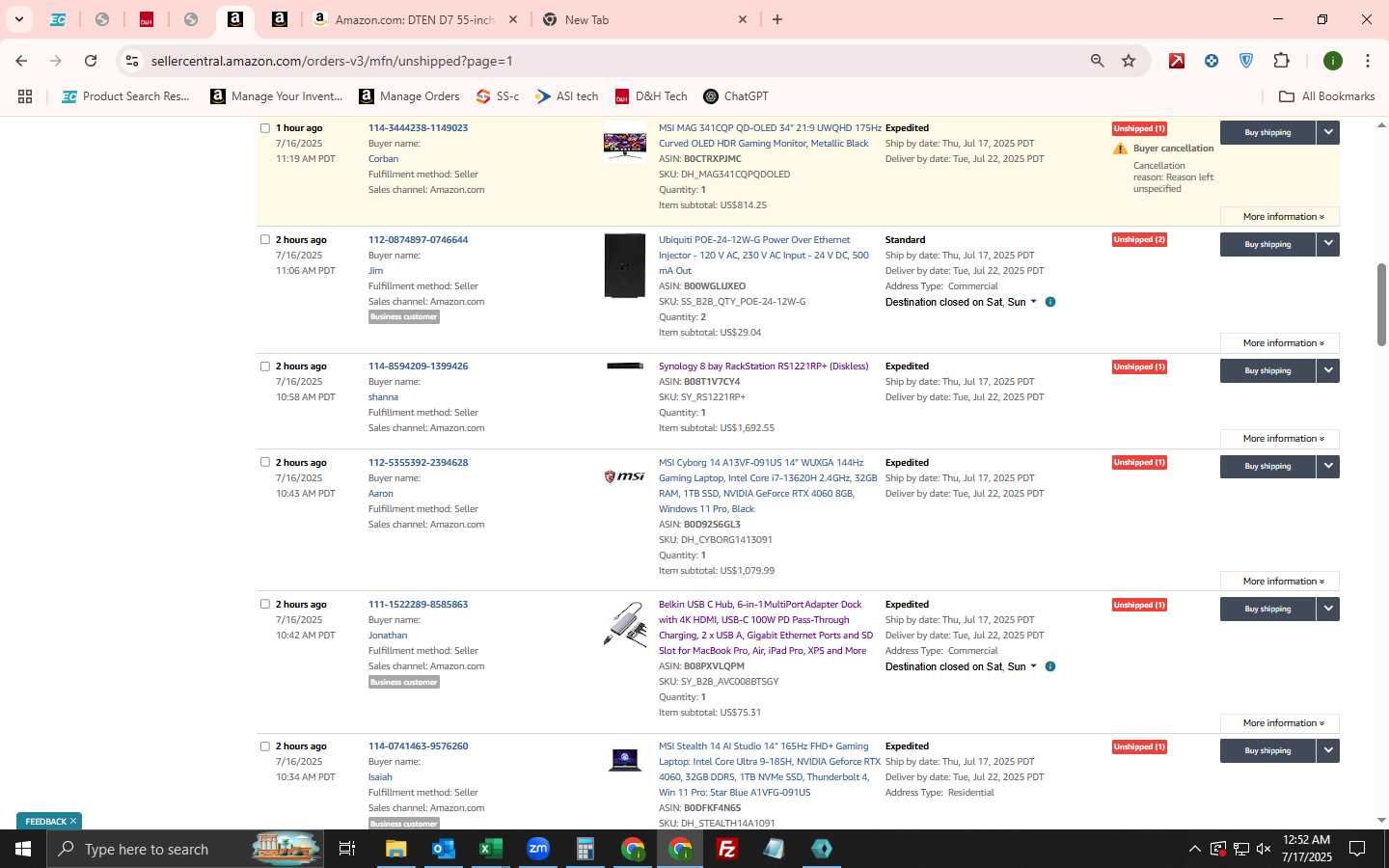Select checkbox for order 111-1522289-8585863
The height and width of the screenshot is (868, 1389).
(x=265, y=605)
